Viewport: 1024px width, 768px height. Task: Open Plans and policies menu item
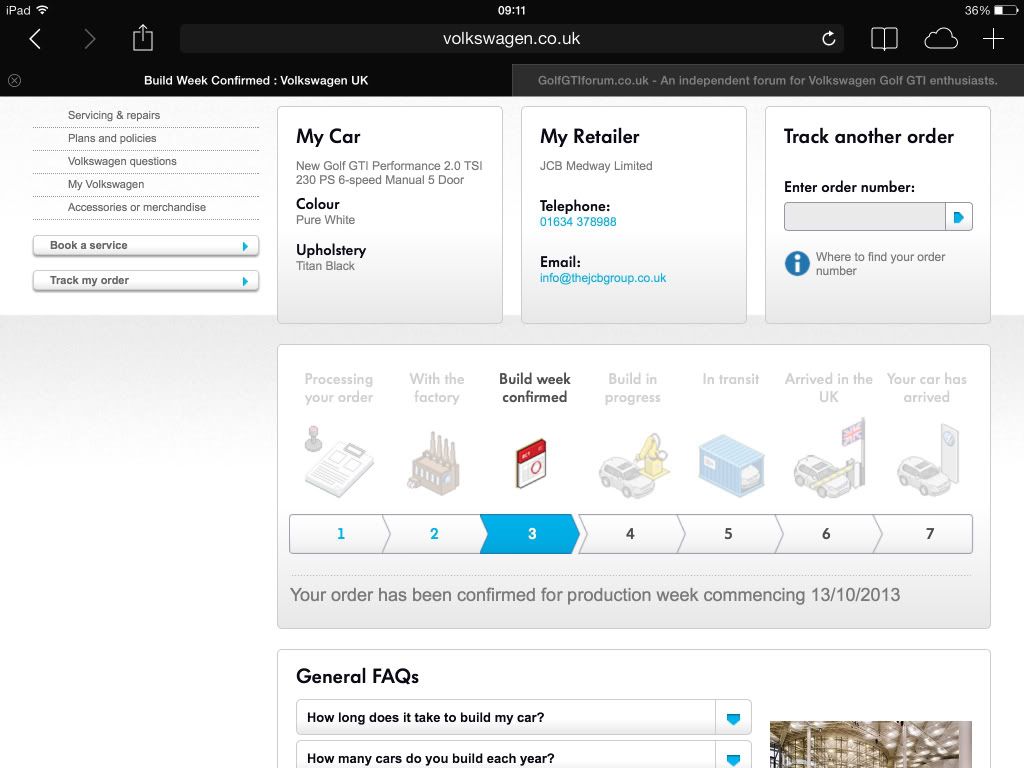click(112, 138)
